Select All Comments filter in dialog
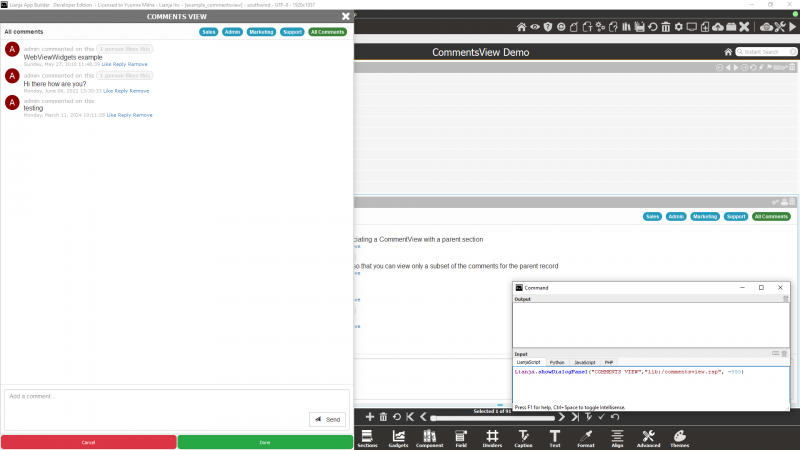800x450 pixels. [x=327, y=32]
